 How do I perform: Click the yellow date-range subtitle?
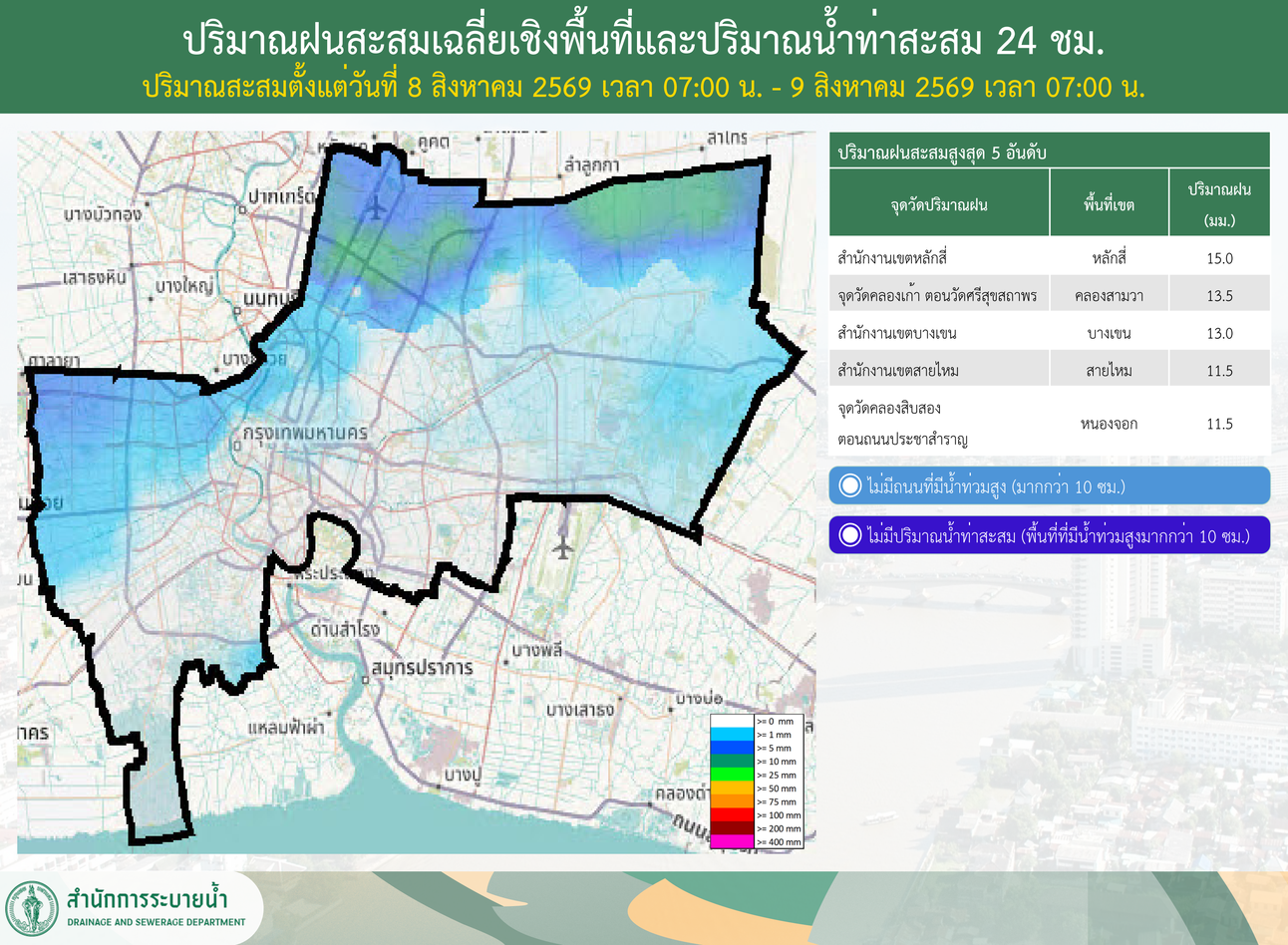(x=644, y=87)
